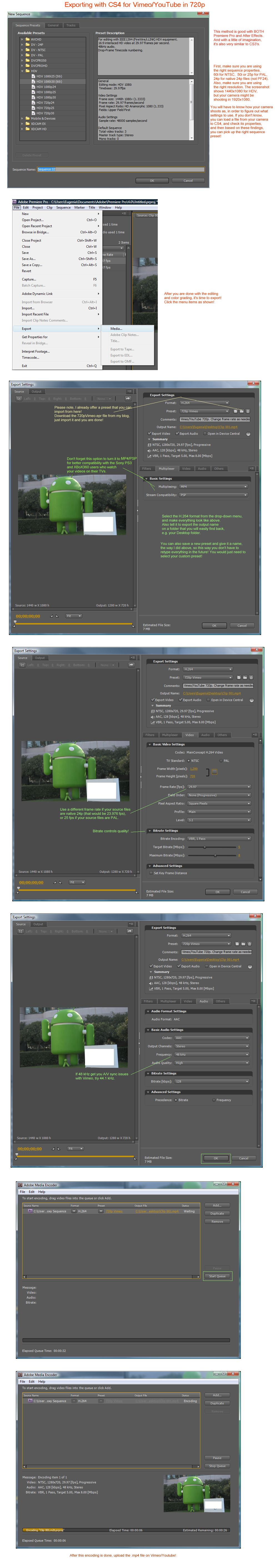
Task: Click the crop icon in the Video-tab Export Settings window
Action: click(x=22, y=665)
